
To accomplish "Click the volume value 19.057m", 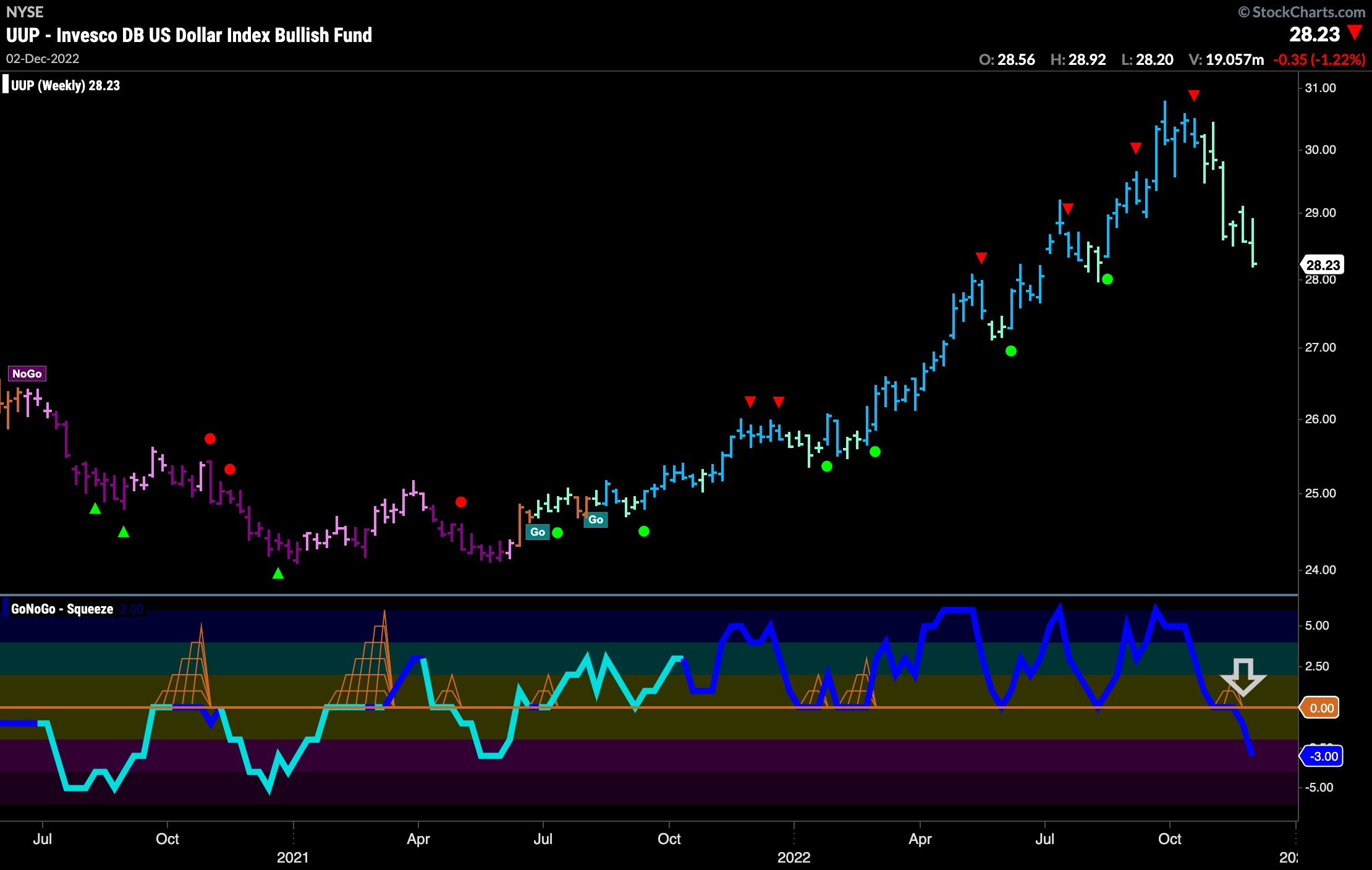I will pos(1235,59).
